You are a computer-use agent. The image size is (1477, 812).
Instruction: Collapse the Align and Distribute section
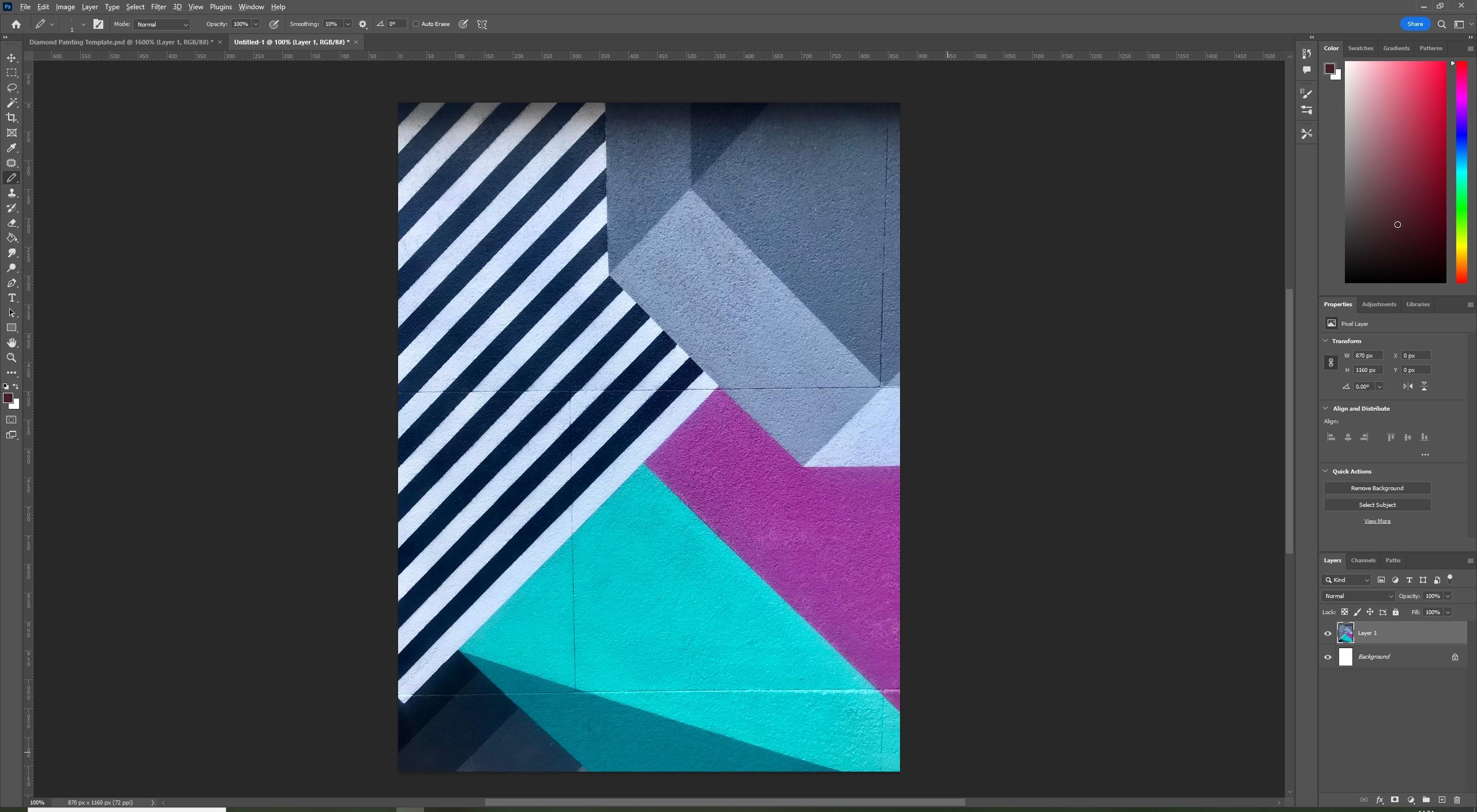pos(1325,409)
